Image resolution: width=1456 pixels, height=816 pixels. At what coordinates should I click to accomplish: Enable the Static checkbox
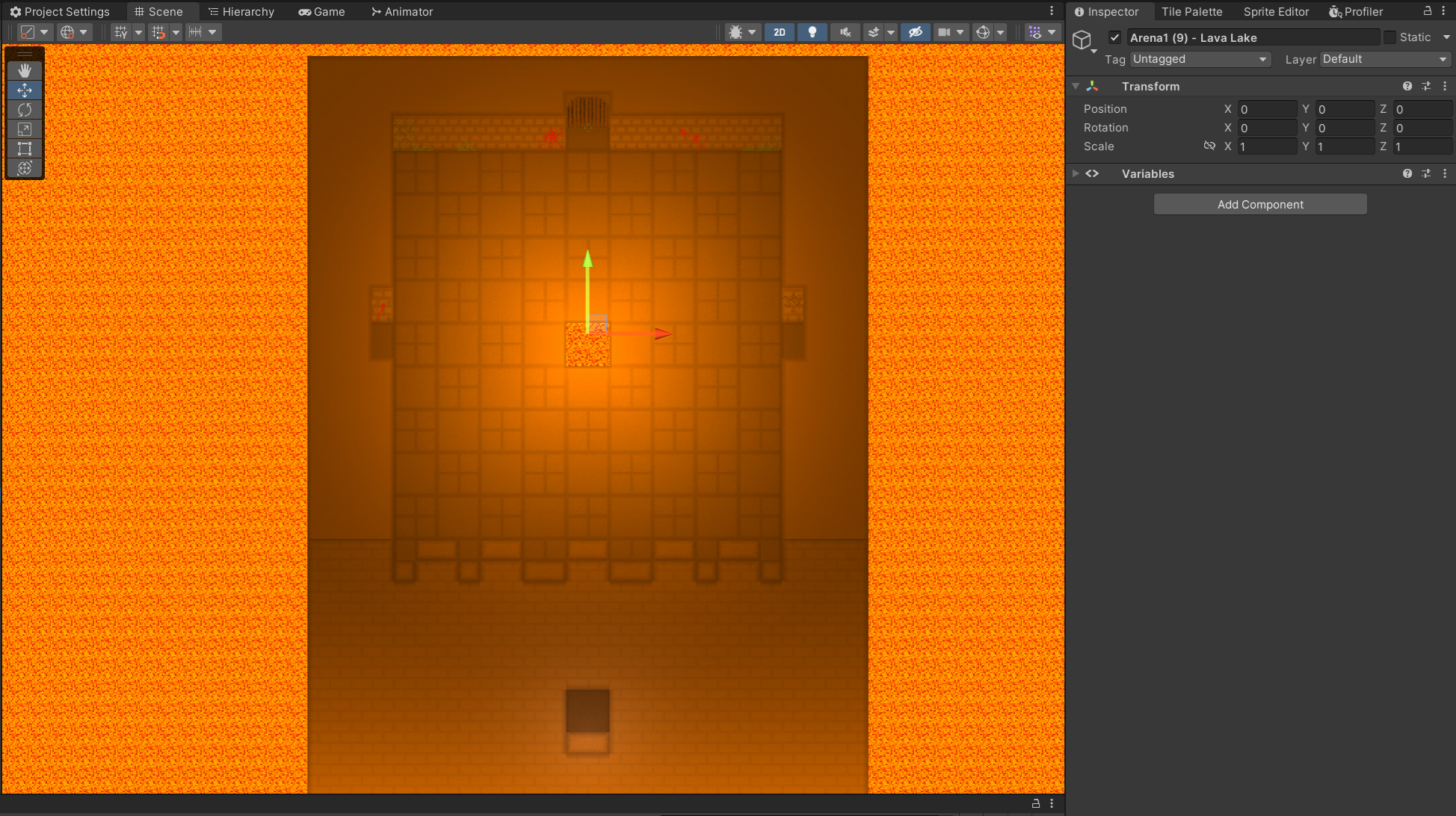(x=1390, y=37)
